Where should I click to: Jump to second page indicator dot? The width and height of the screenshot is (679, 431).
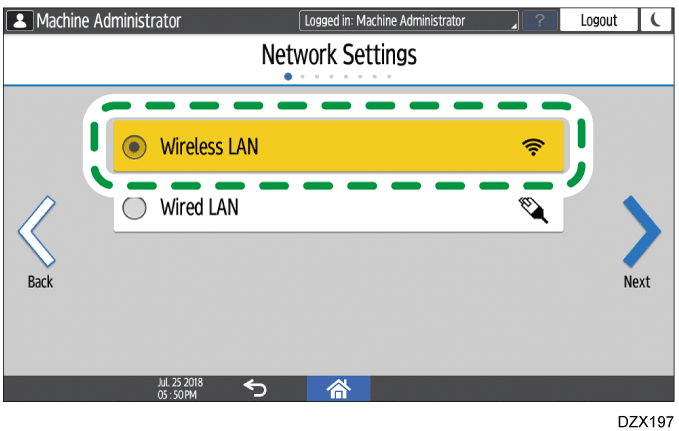[302, 77]
